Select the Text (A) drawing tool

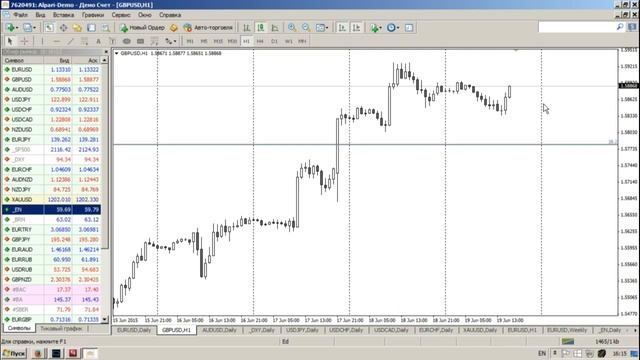pyautogui.click(x=98, y=41)
